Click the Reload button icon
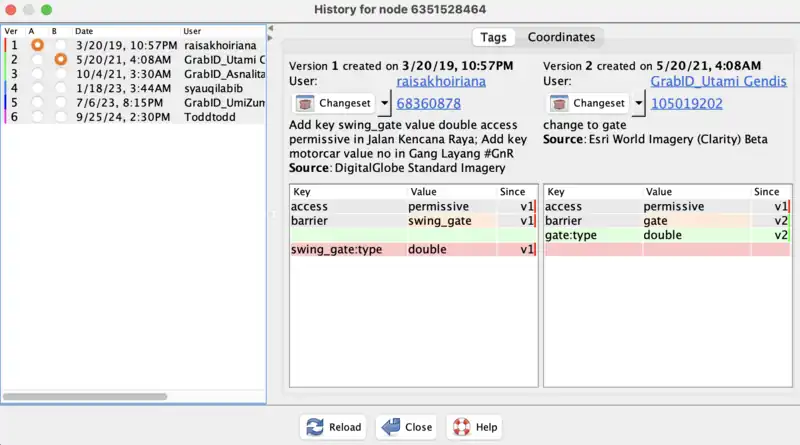The image size is (800, 445). (315, 427)
